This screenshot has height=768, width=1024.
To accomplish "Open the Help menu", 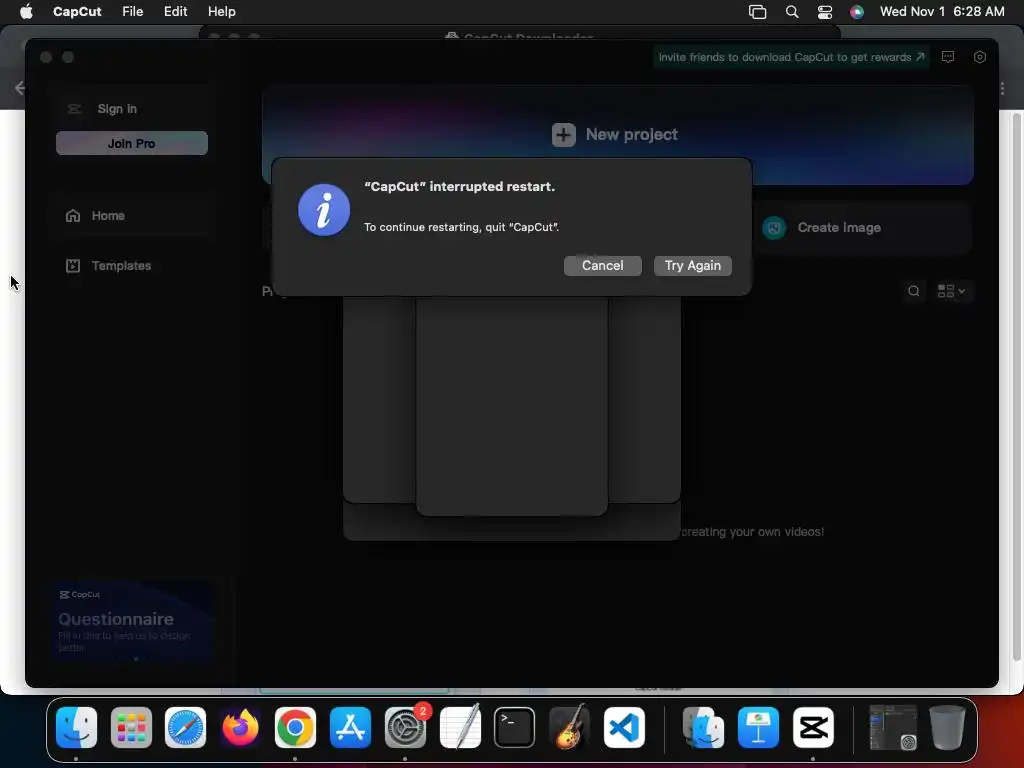I will [x=221, y=11].
